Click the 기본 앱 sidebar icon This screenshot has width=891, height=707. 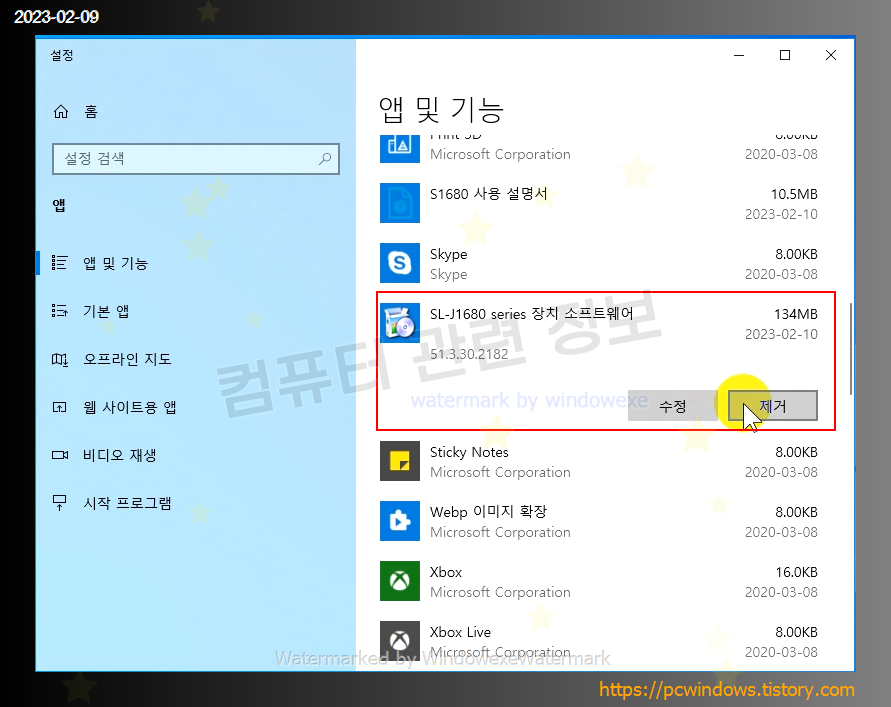[x=60, y=311]
